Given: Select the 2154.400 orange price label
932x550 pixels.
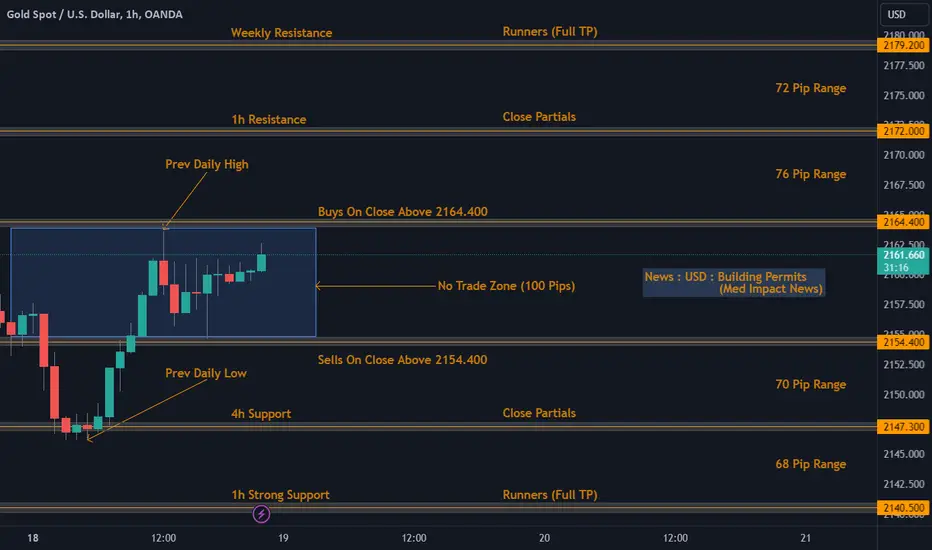Looking at the screenshot, I should [903, 342].
